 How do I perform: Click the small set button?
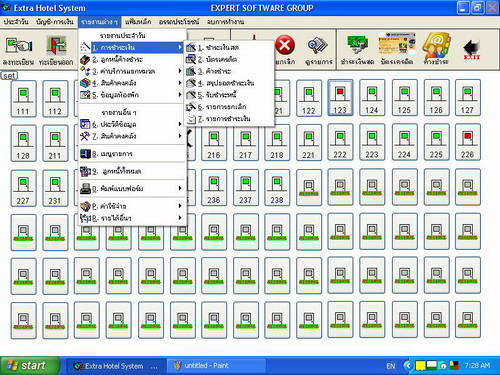(x=9, y=76)
